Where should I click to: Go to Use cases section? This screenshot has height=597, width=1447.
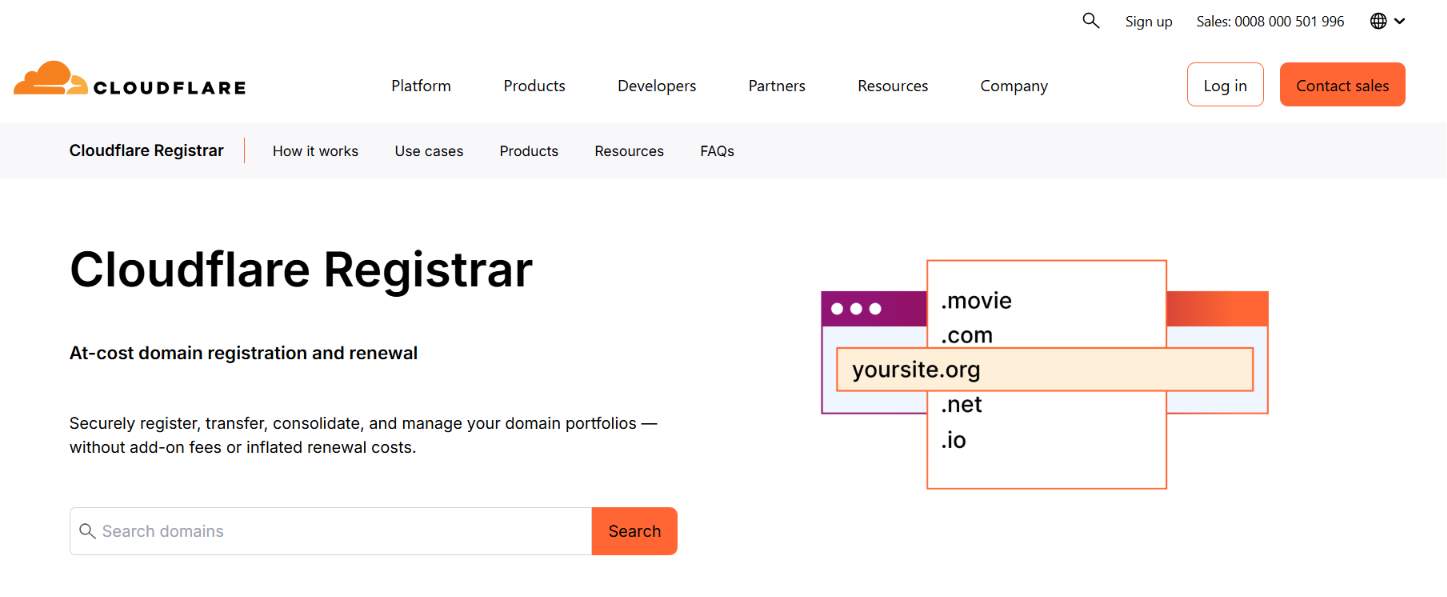[x=429, y=151]
